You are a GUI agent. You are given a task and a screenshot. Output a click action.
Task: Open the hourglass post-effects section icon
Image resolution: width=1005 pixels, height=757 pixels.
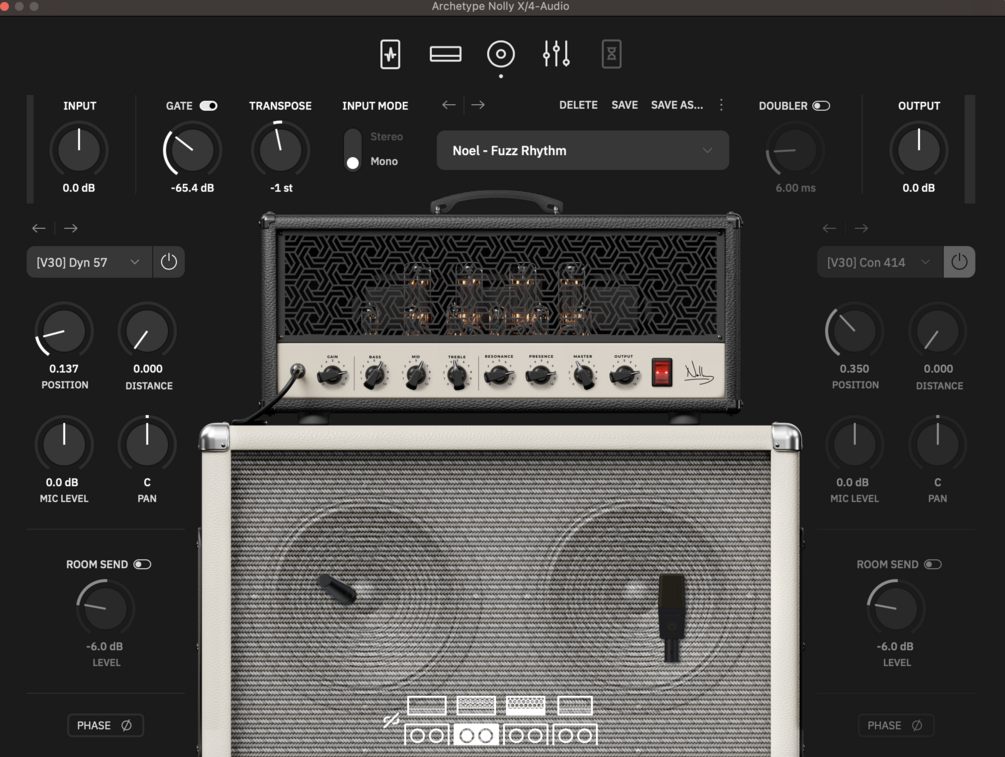click(611, 54)
